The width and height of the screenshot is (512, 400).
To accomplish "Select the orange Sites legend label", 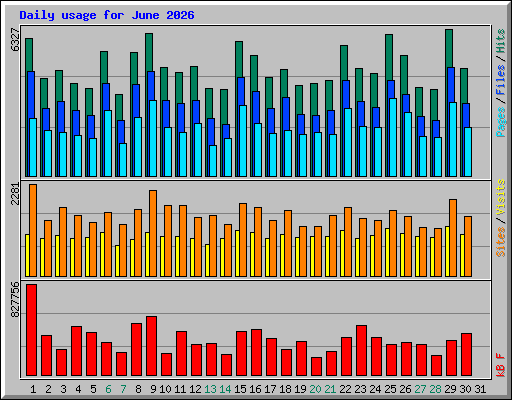I will [501, 242].
